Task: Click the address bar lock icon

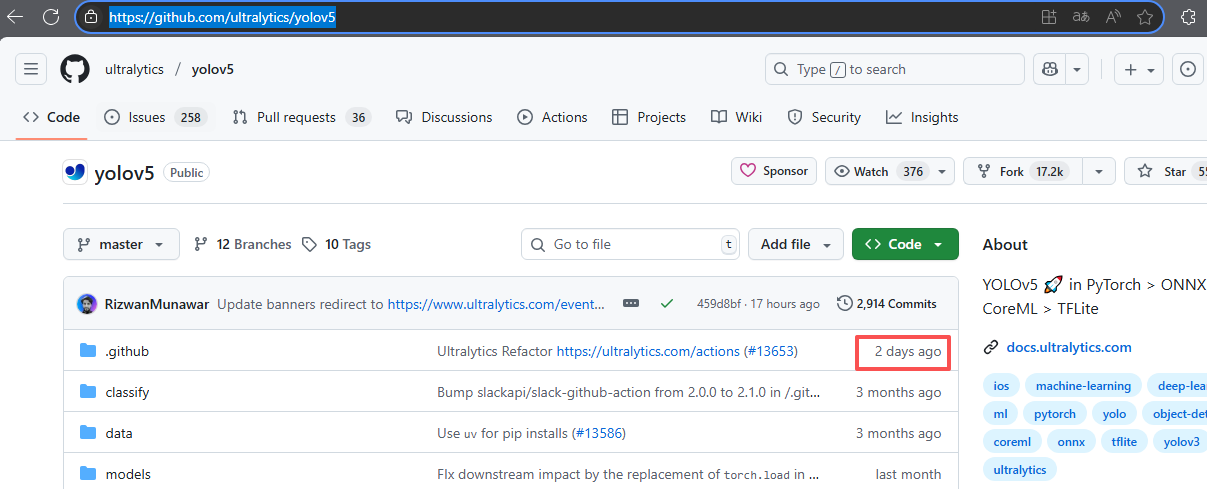Action: pyautogui.click(x=91, y=17)
